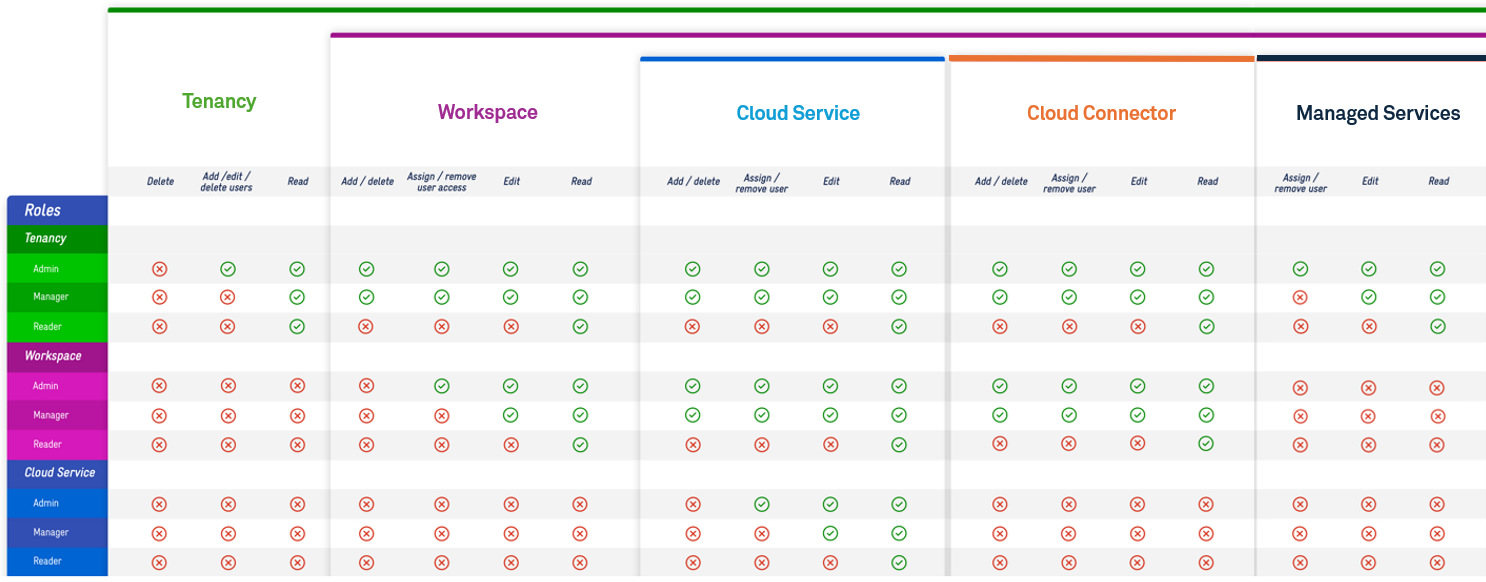
Task: Click the Tenancy 'Add /edit / delete users' column label
Action: point(227,182)
